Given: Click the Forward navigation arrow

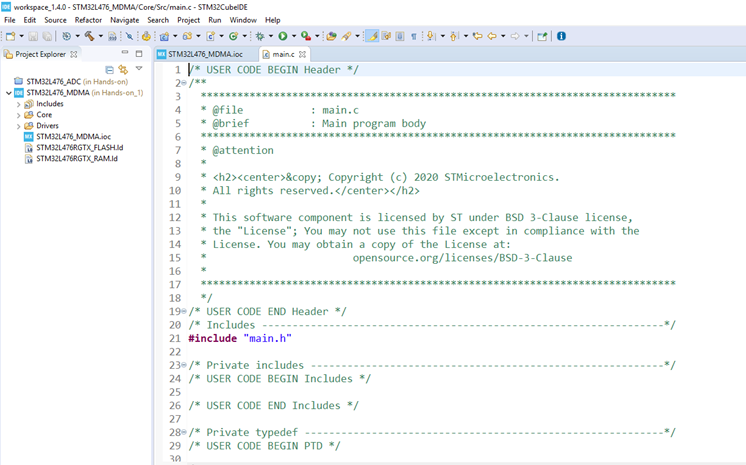Looking at the screenshot, I should tap(515, 36).
